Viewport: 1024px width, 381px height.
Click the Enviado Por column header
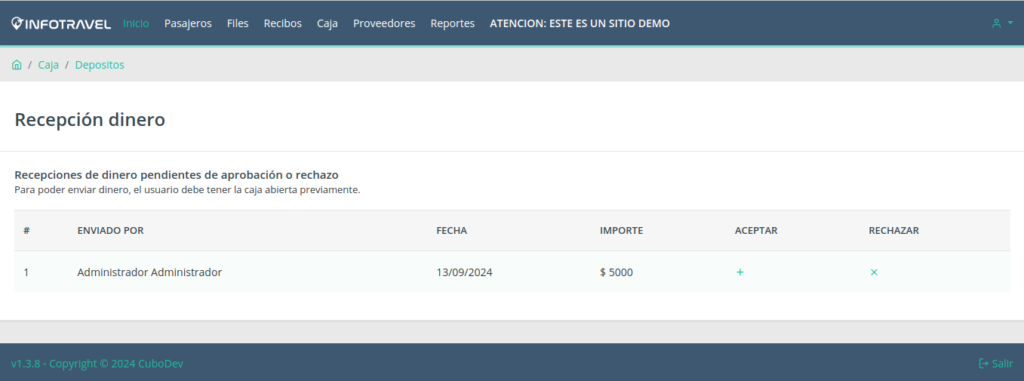(110, 231)
